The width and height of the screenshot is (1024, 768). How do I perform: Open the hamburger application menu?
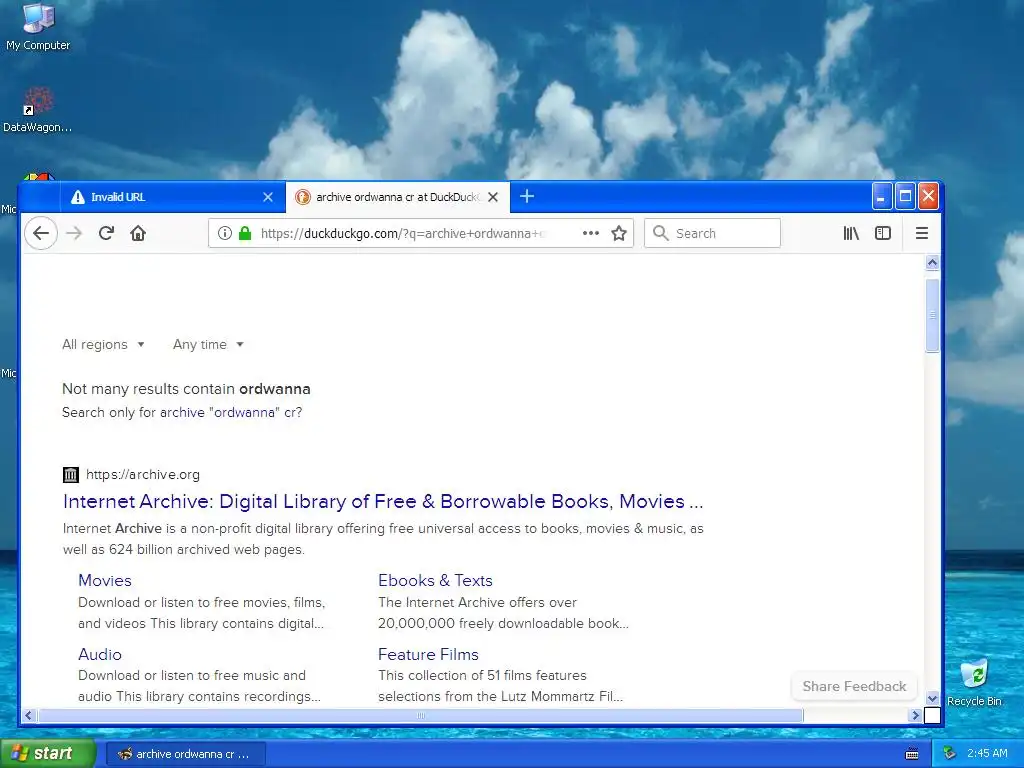[921, 233]
